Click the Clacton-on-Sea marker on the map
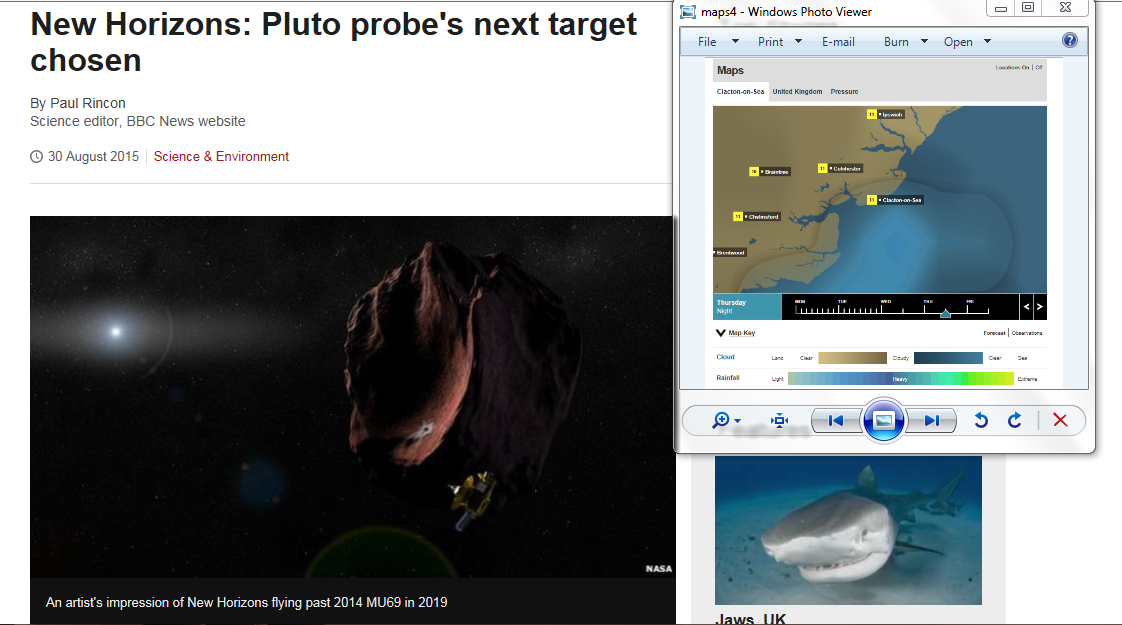 (895, 200)
